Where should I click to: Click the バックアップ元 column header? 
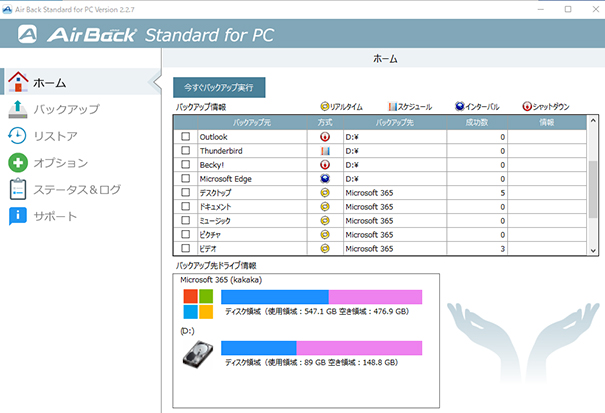coord(252,122)
